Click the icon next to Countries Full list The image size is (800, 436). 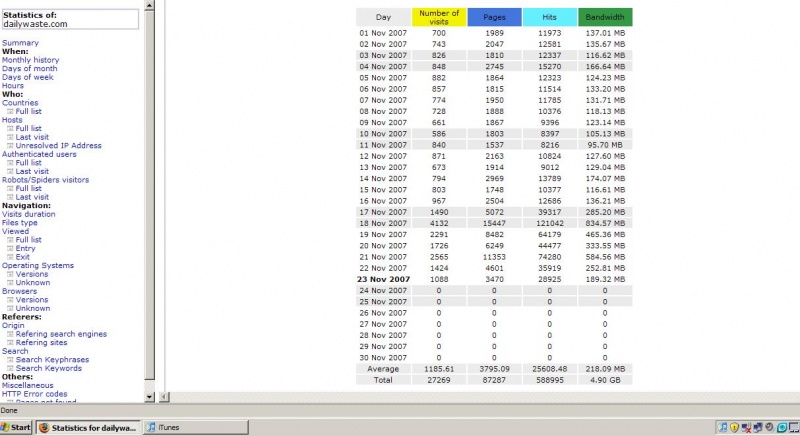[11, 111]
